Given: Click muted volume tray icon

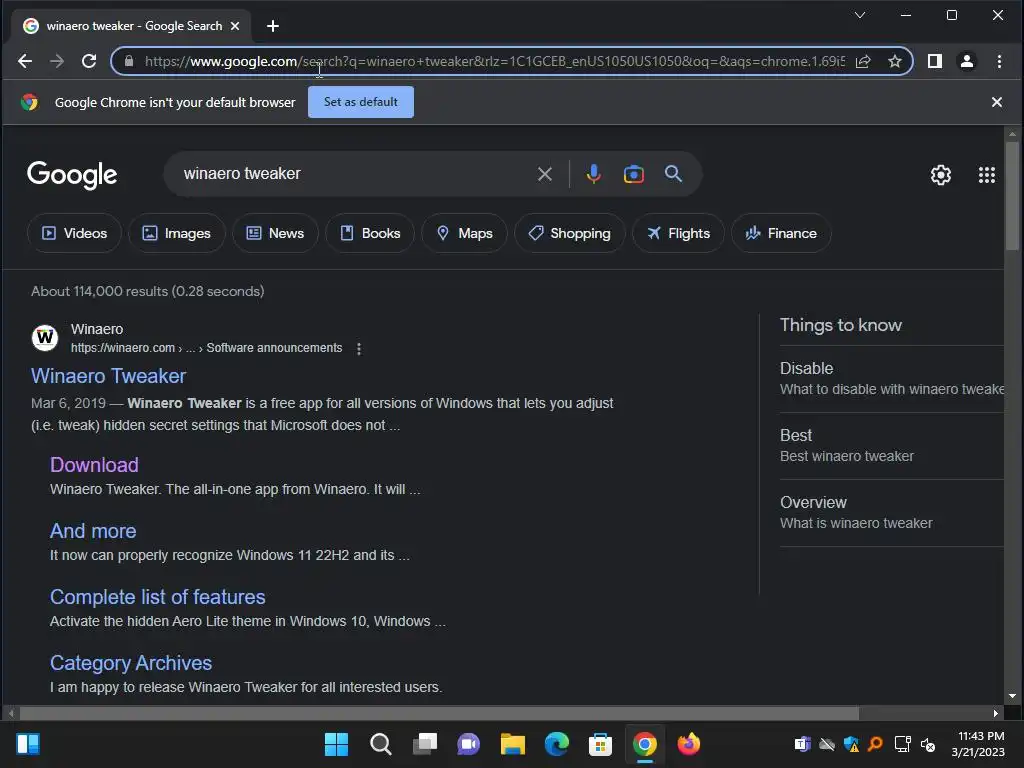Looking at the screenshot, I should click(928, 744).
